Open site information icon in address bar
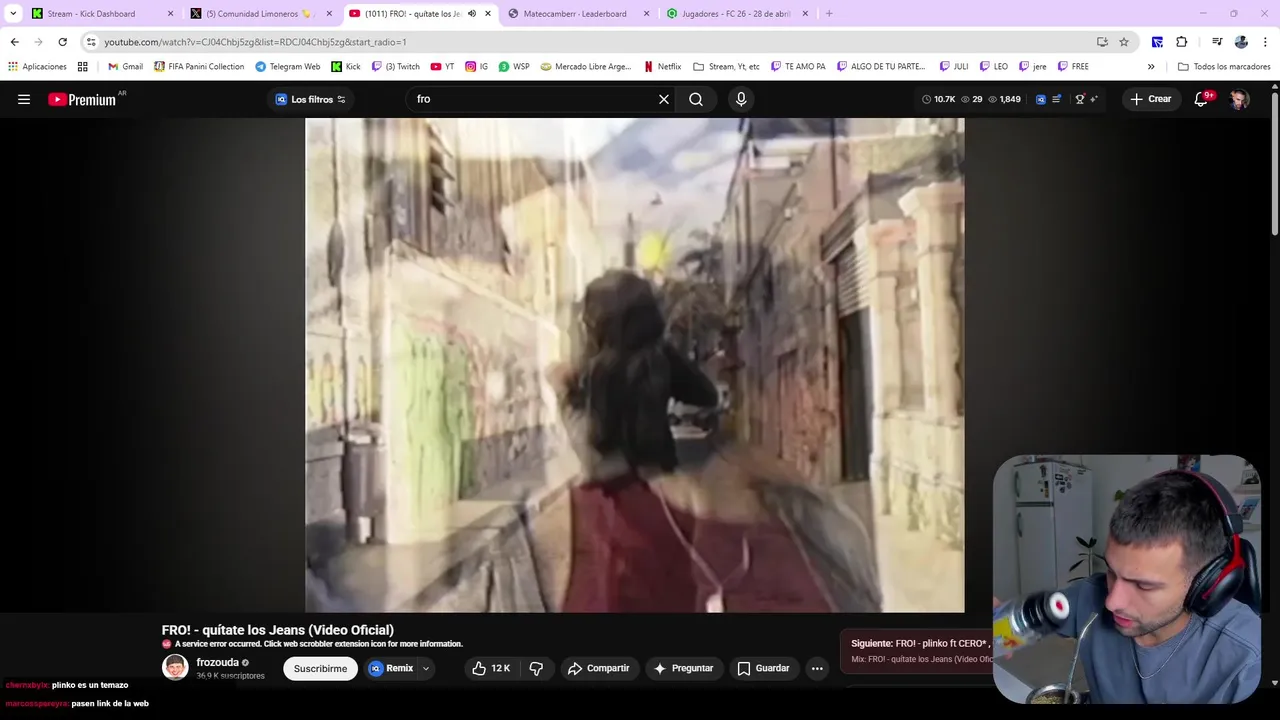Image resolution: width=1280 pixels, height=720 pixels. click(91, 42)
